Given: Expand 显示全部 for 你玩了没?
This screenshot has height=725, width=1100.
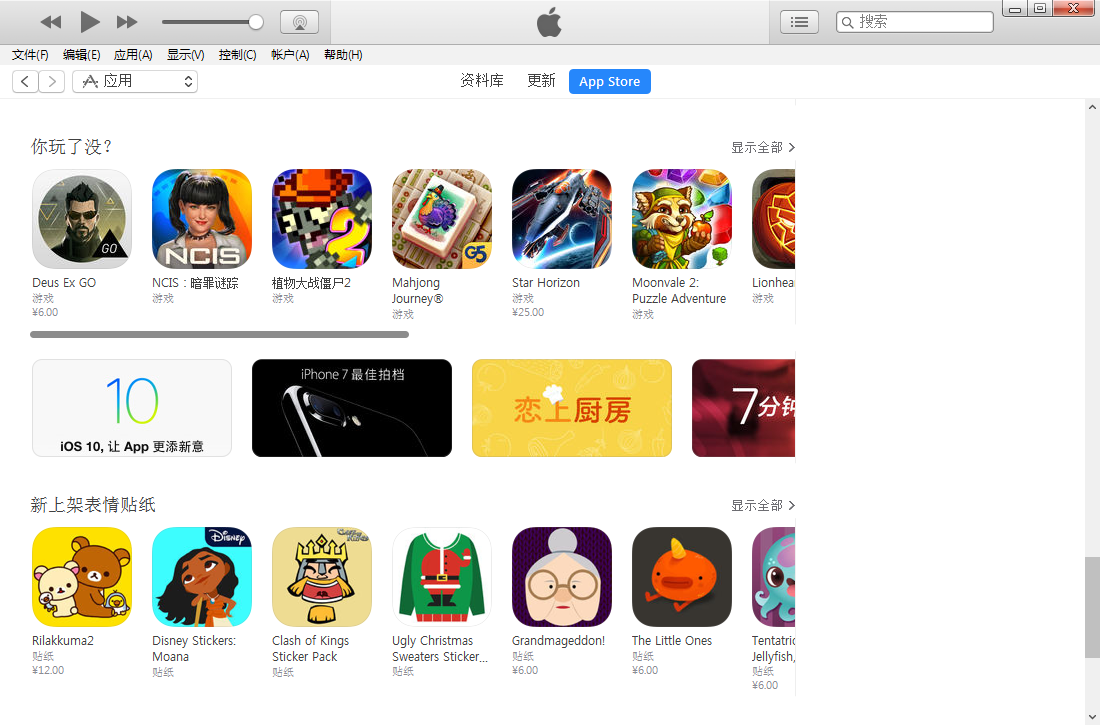Looking at the screenshot, I should 763,147.
